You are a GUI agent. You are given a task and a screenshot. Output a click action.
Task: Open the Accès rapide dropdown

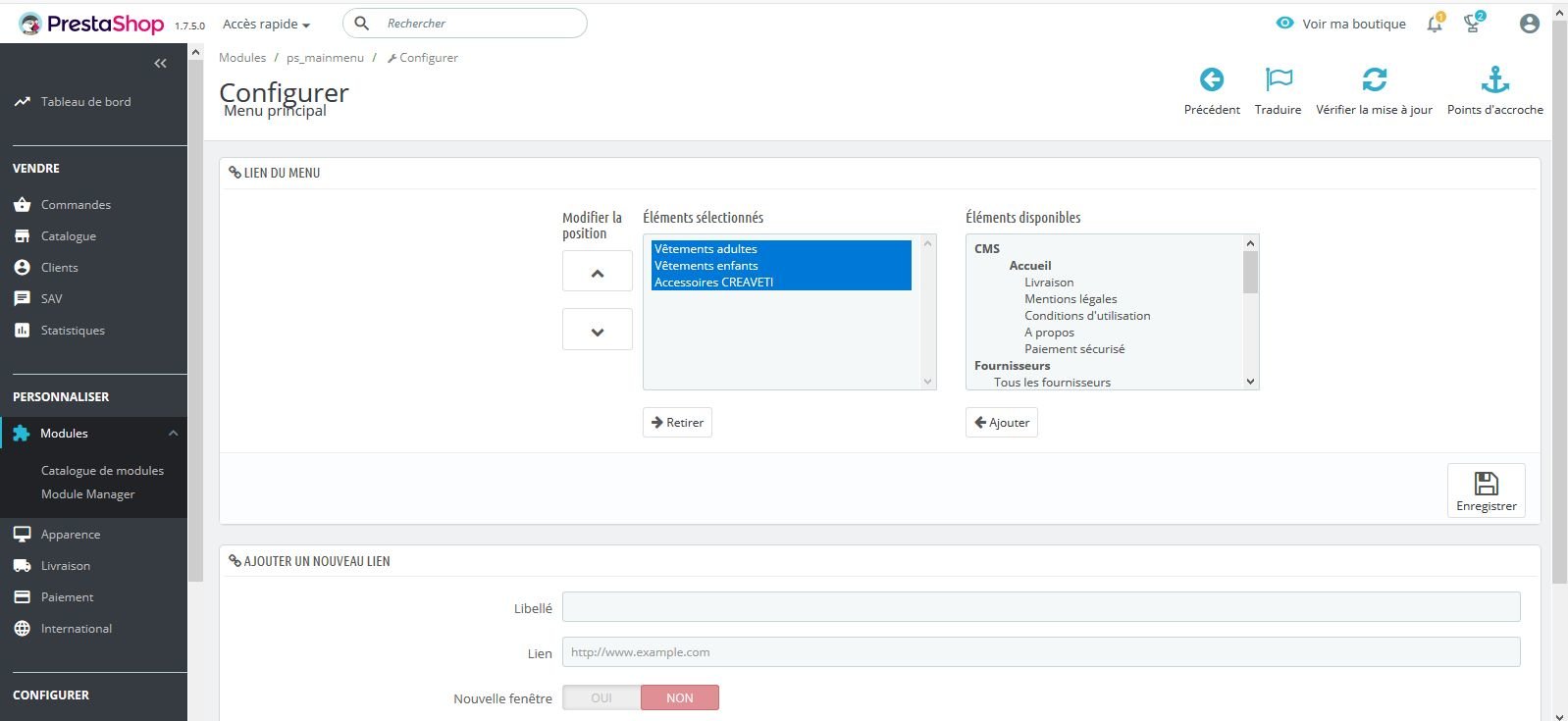pyautogui.click(x=266, y=24)
